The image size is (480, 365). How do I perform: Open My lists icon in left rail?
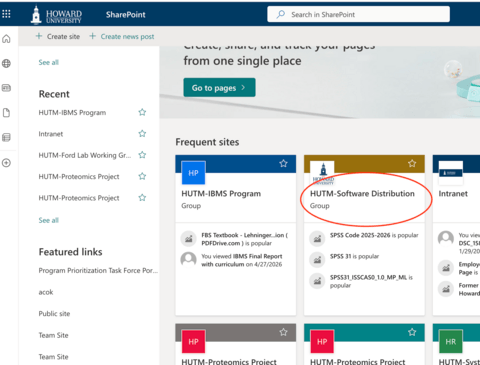click(x=6, y=137)
